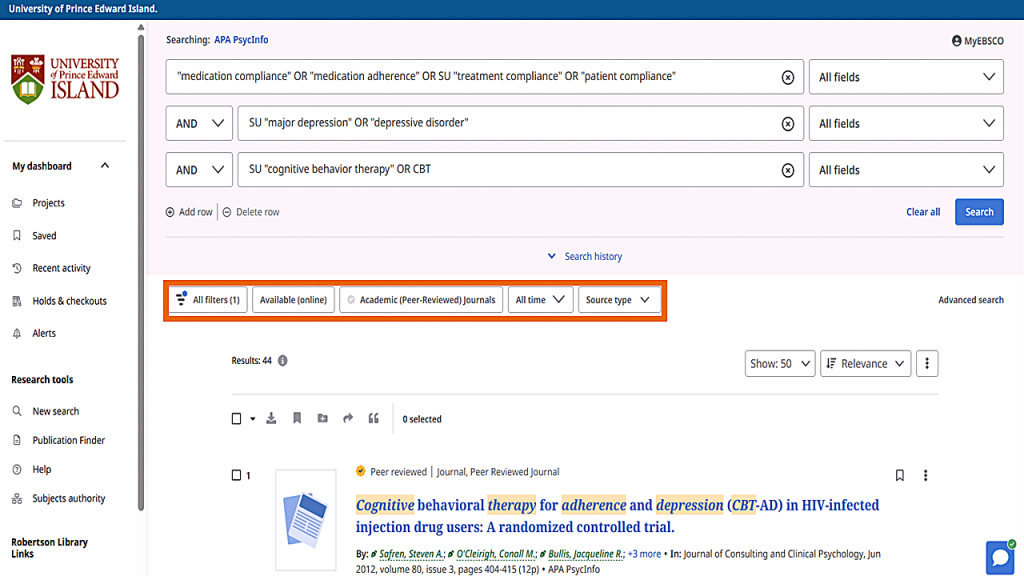
Task: Click the cite quotation-mark icon
Action: 374,419
